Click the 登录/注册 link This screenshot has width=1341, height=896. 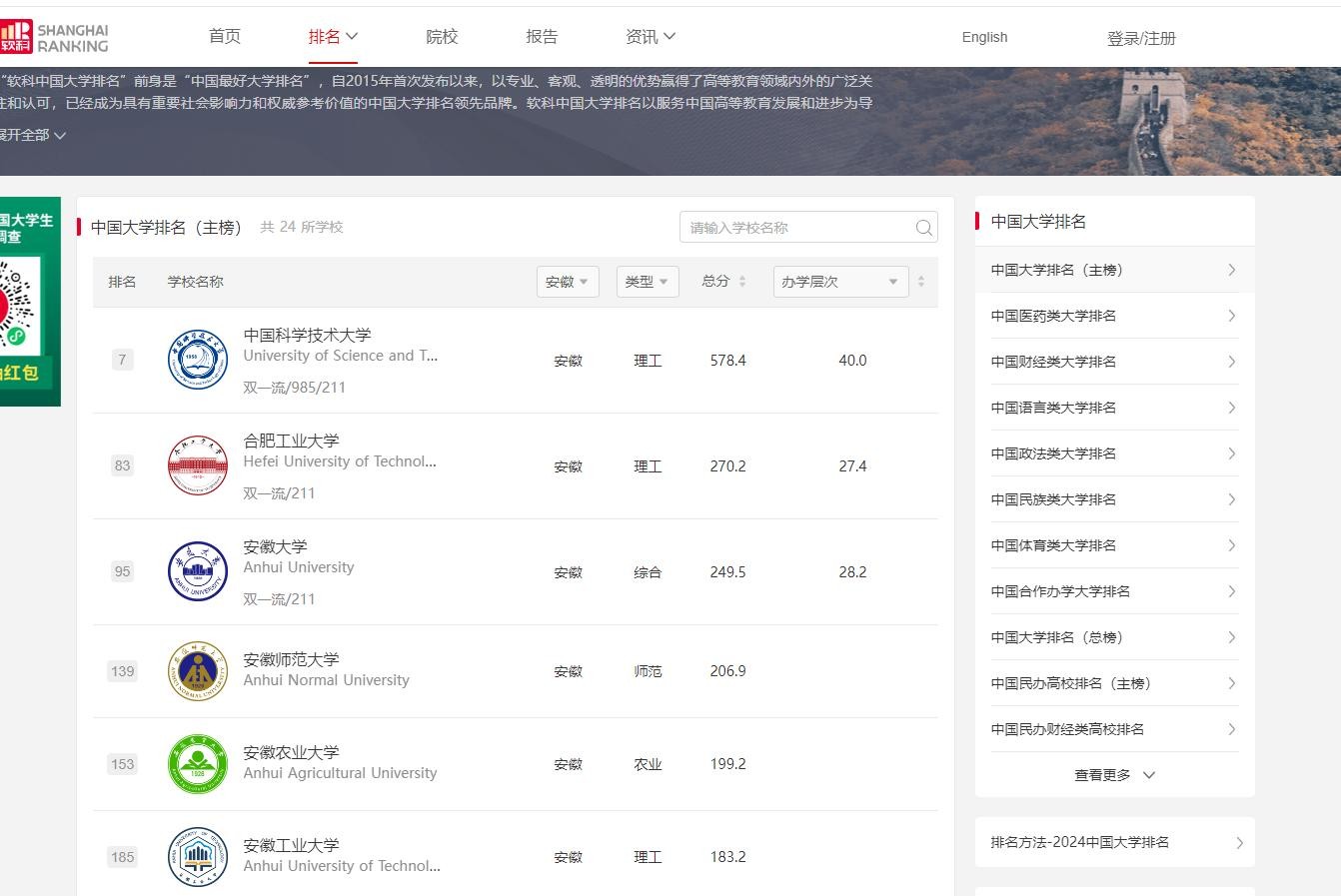point(1141,38)
